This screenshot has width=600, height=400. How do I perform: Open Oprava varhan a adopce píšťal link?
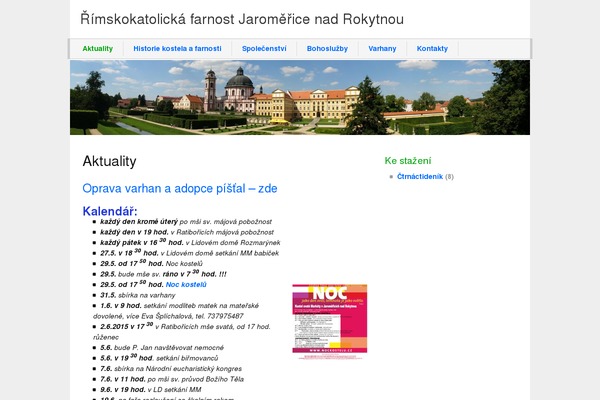tap(180, 188)
